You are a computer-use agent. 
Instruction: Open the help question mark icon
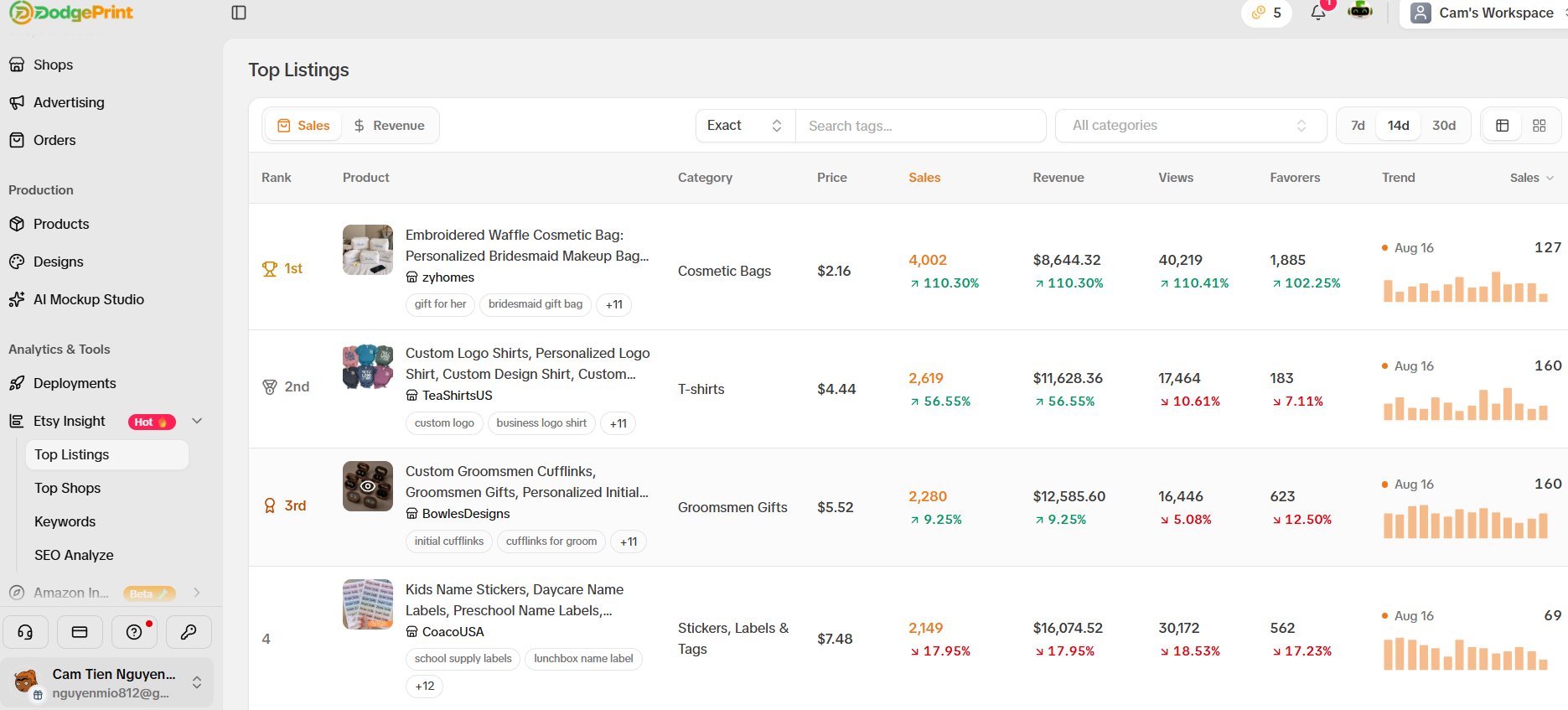[134, 632]
